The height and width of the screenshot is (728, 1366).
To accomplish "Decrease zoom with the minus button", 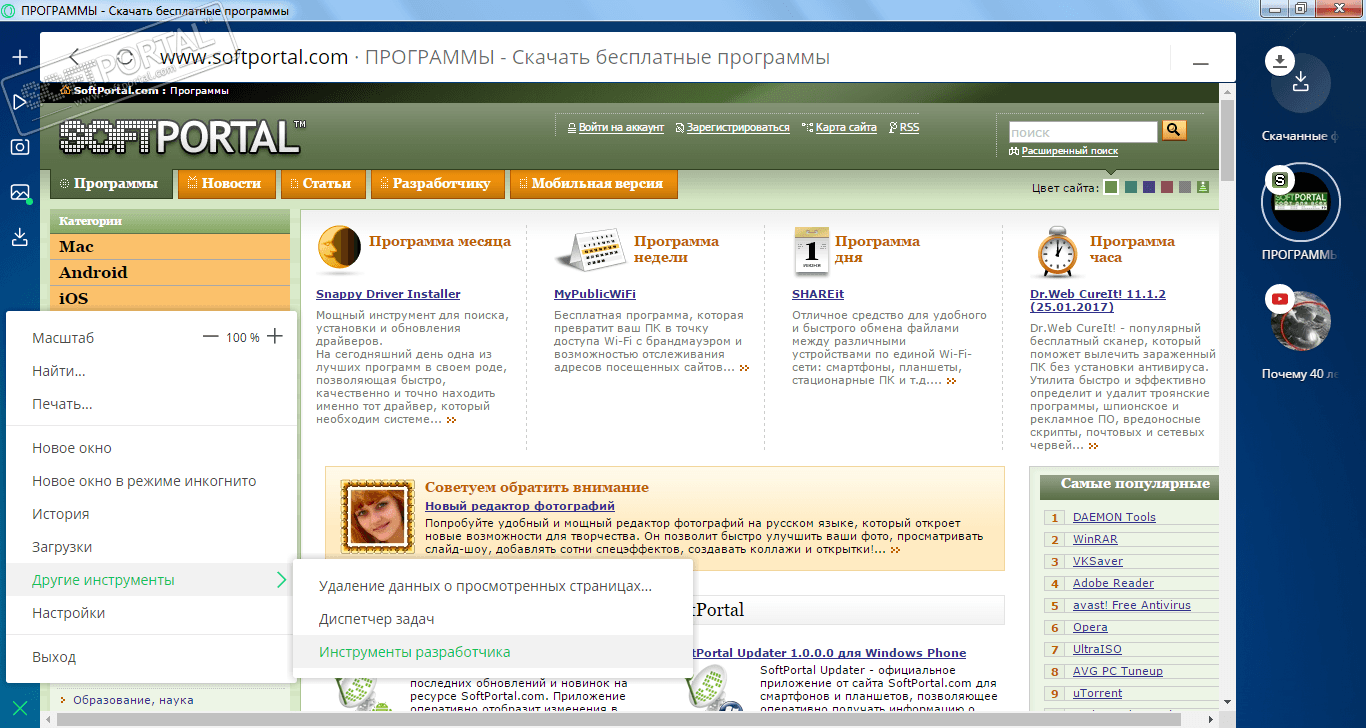I will click(x=210, y=337).
